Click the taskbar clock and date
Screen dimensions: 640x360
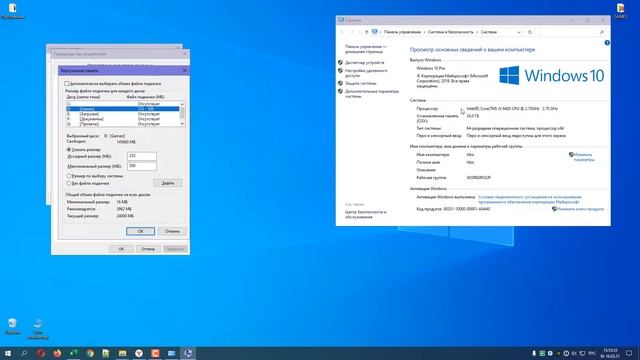pos(611,353)
